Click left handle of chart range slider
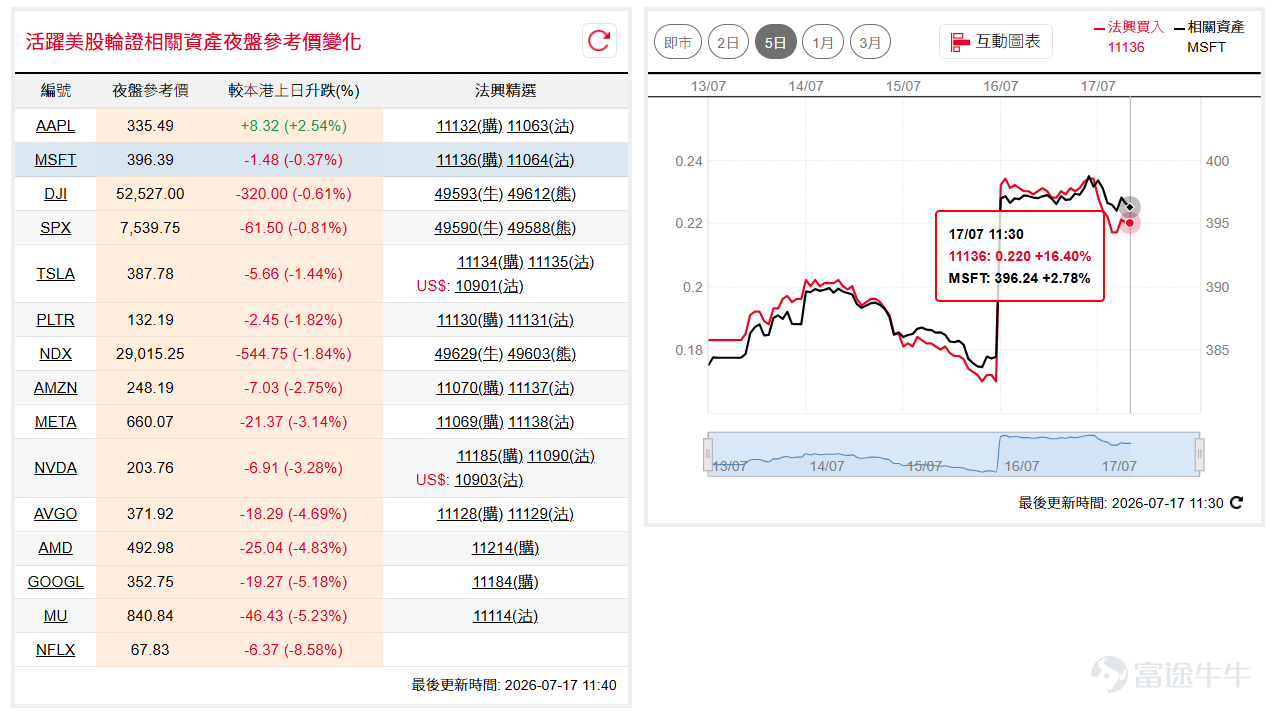This screenshot has height=711, width=1271. [x=707, y=454]
